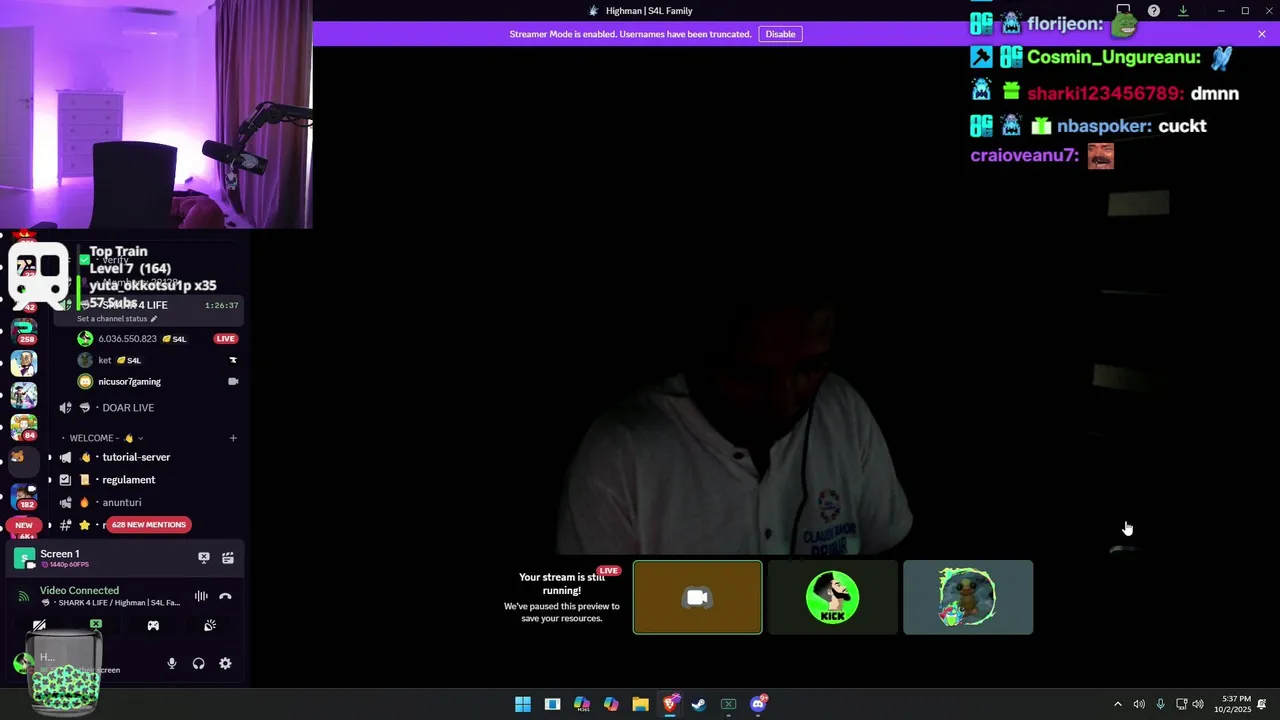
Task: Click camera icon beside nicusor7gaming
Action: 233,382
